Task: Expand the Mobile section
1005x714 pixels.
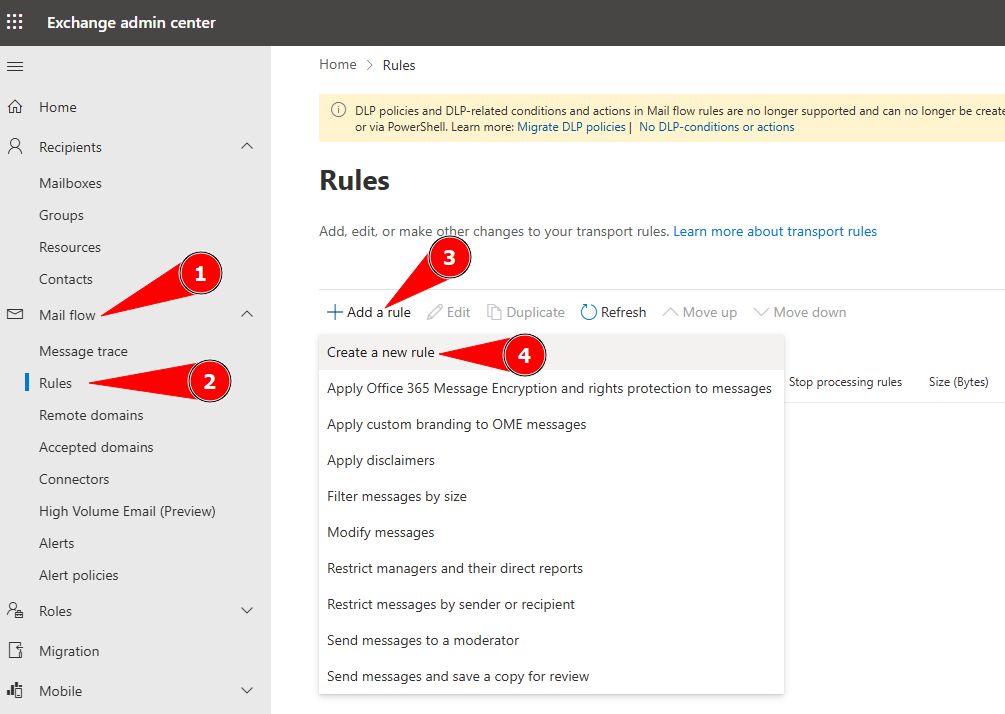Action: [x=247, y=690]
